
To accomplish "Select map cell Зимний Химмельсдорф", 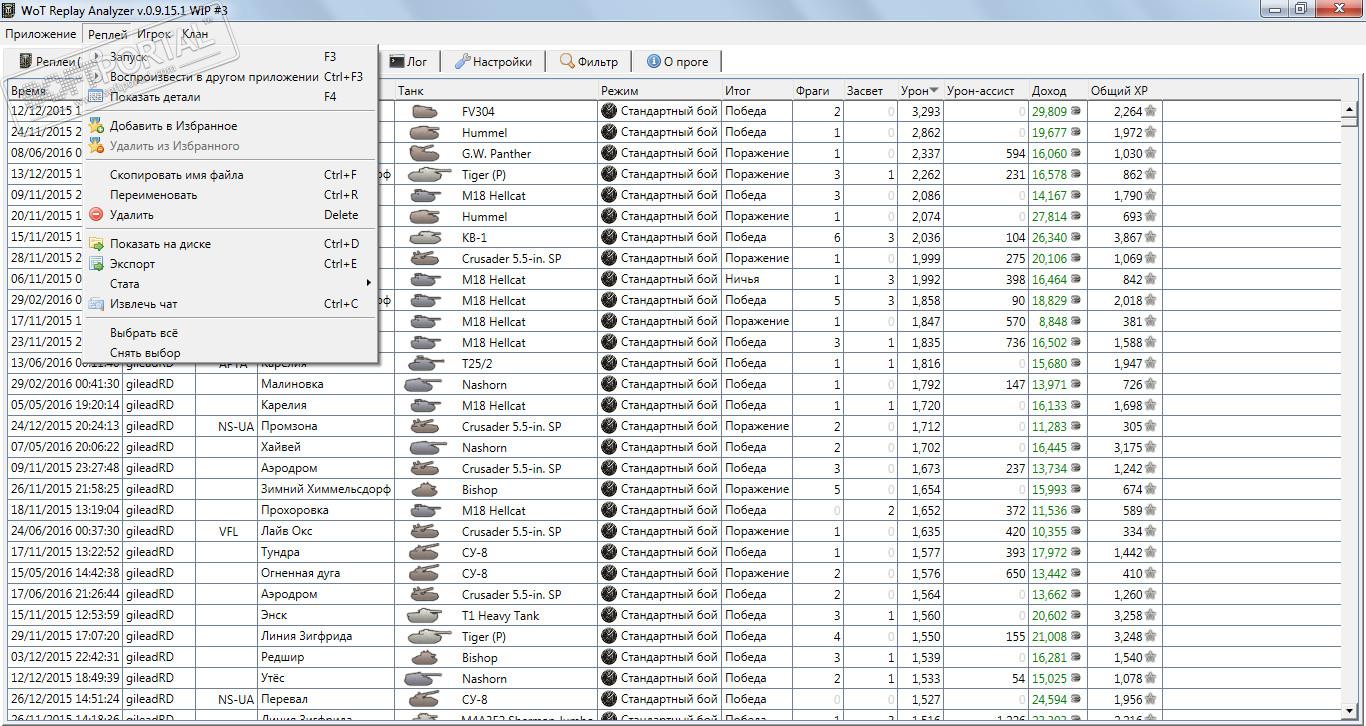I will click(x=325, y=489).
